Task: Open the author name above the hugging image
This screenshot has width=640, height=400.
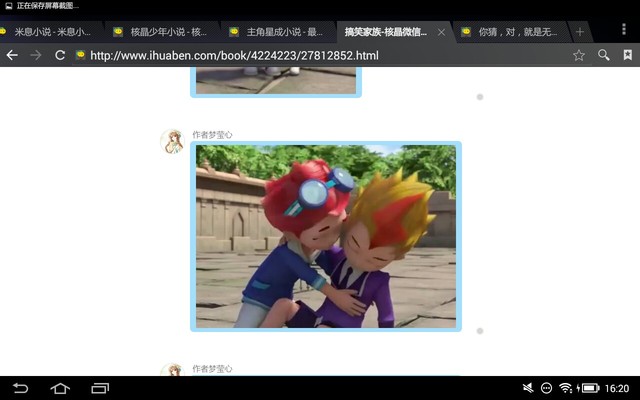Action: [212, 135]
